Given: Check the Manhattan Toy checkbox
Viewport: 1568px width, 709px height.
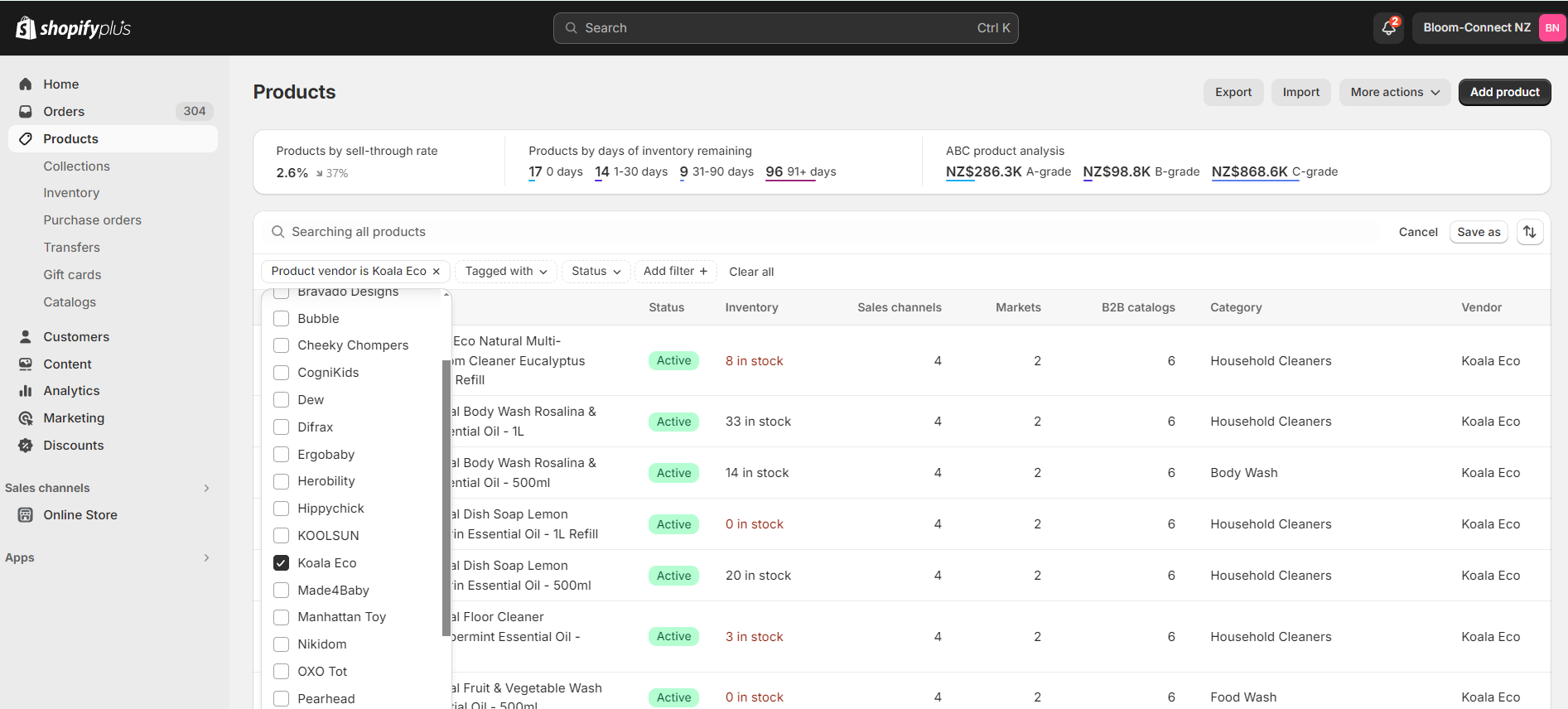Looking at the screenshot, I should coord(282,617).
